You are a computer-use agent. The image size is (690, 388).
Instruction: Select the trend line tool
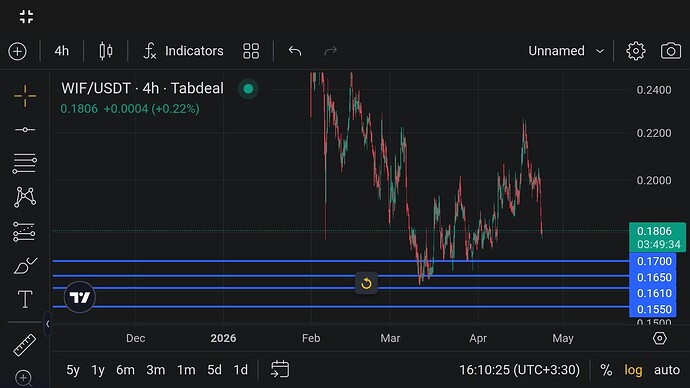point(25,130)
